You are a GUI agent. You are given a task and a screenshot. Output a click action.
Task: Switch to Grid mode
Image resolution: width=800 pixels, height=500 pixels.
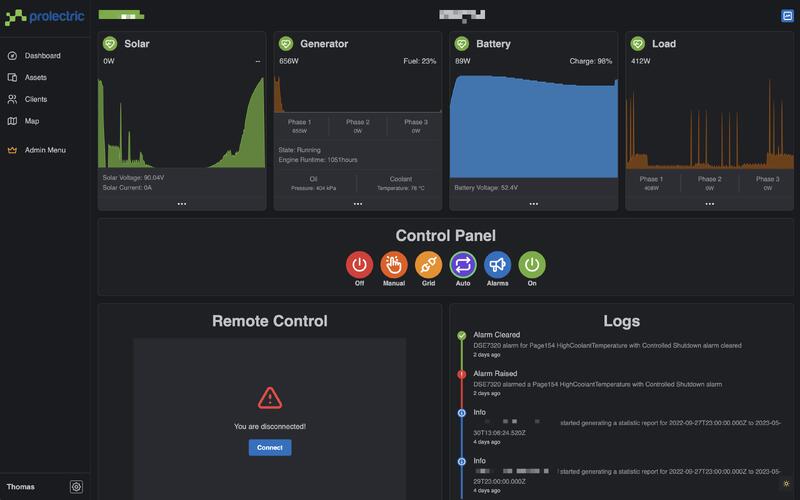point(429,265)
